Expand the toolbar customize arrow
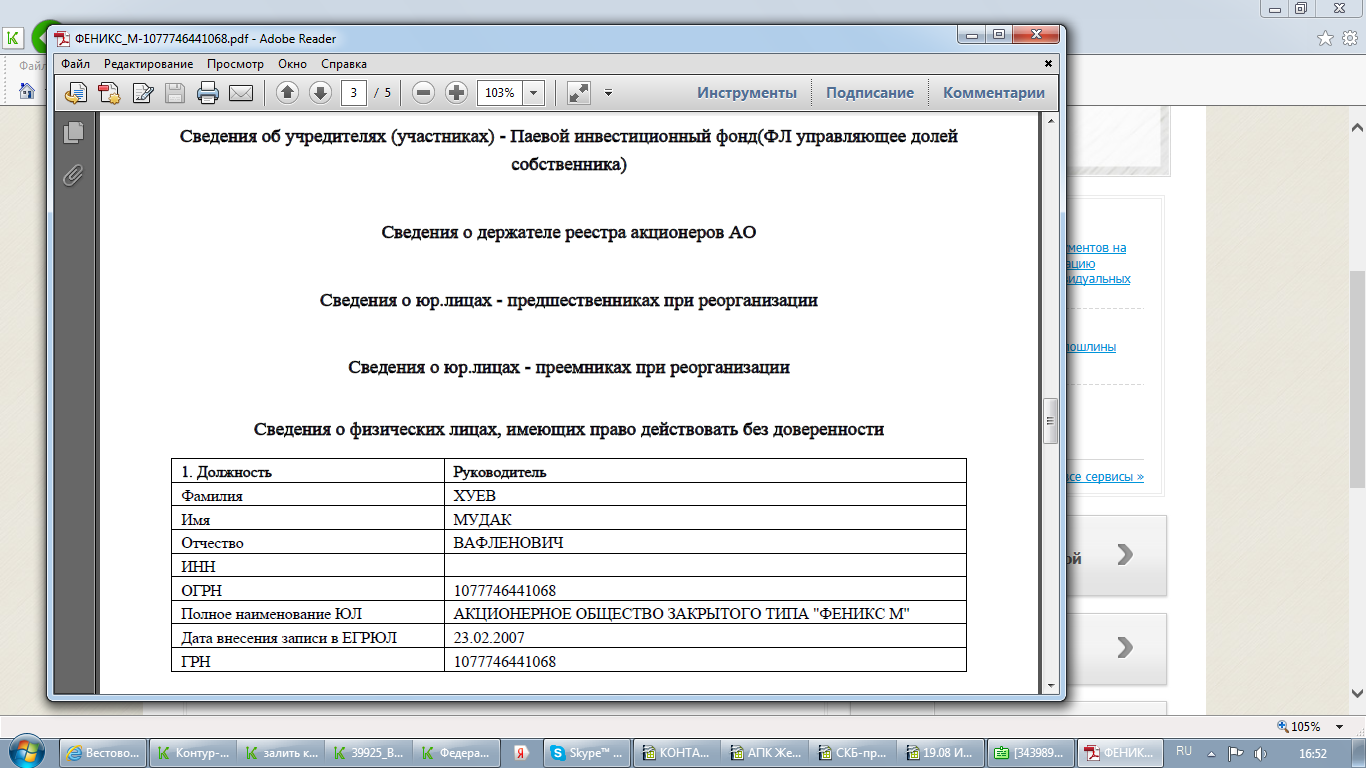 [608, 93]
